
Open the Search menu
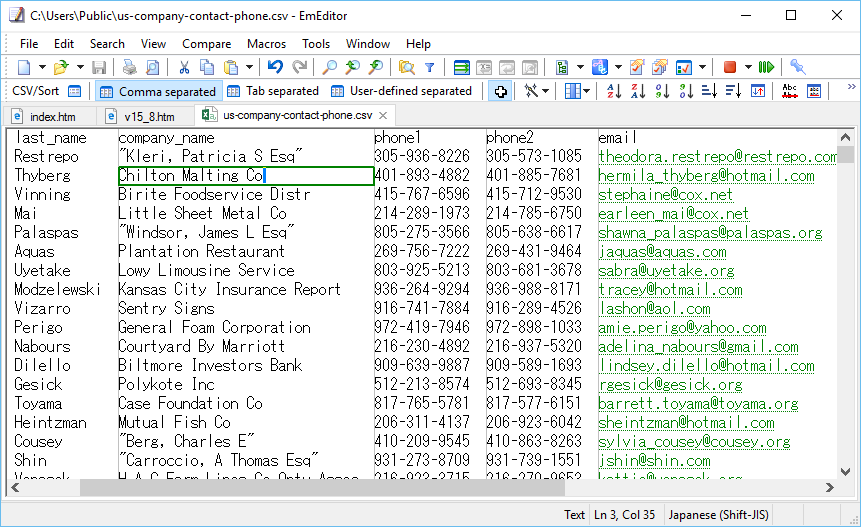pos(107,44)
